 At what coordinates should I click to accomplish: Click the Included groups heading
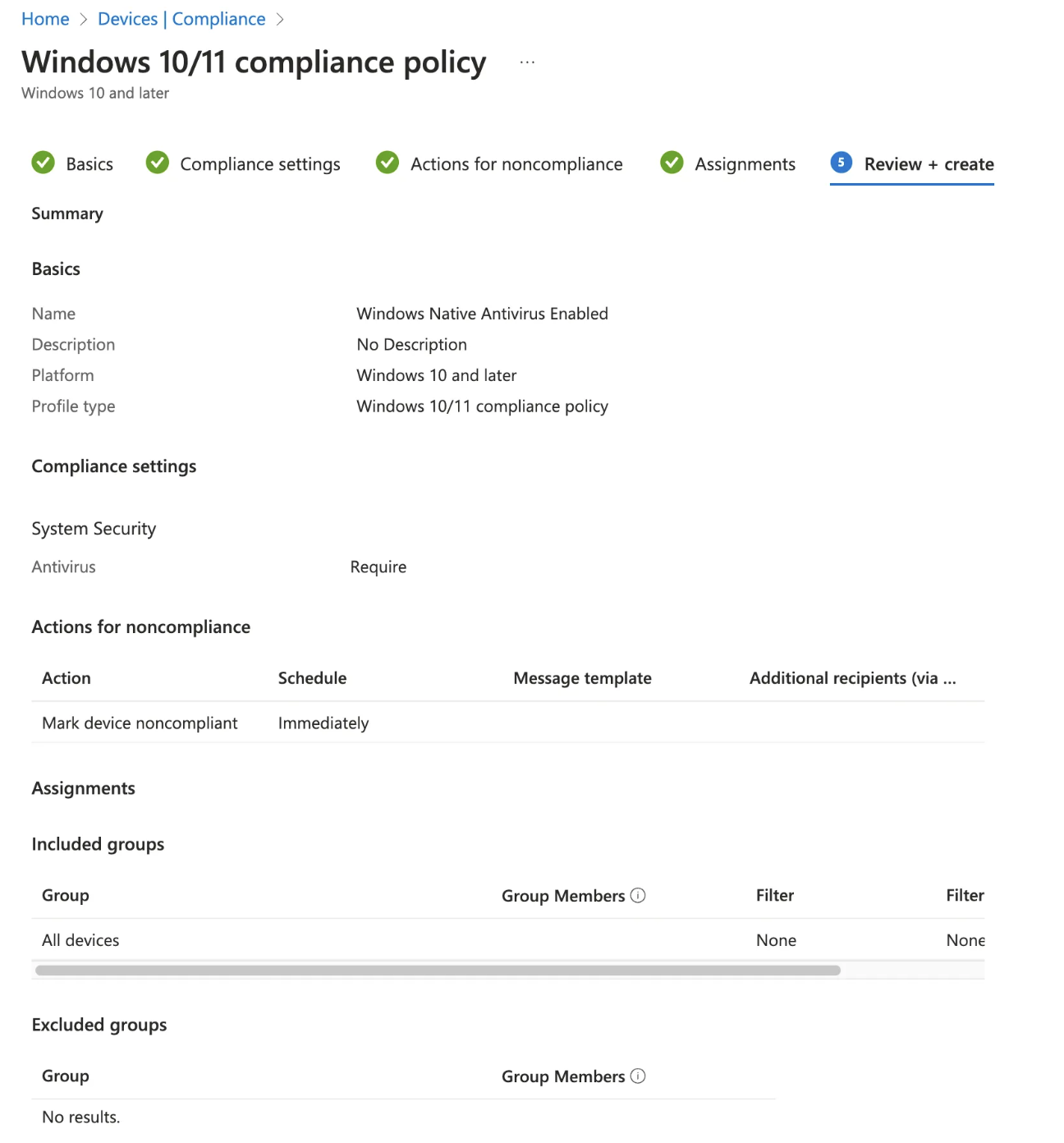tap(98, 844)
